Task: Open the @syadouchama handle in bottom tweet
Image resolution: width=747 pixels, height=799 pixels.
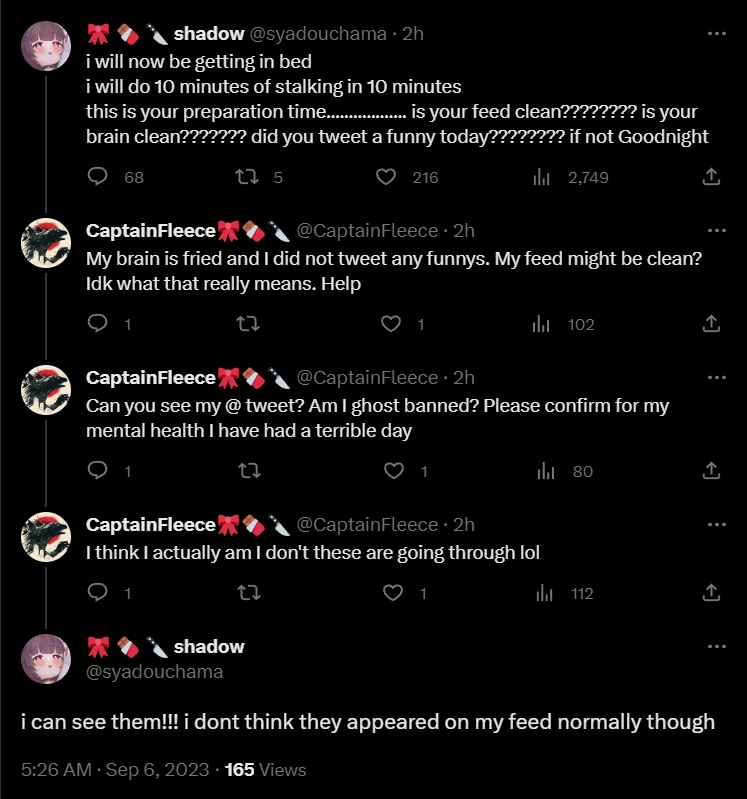Action: (155, 672)
